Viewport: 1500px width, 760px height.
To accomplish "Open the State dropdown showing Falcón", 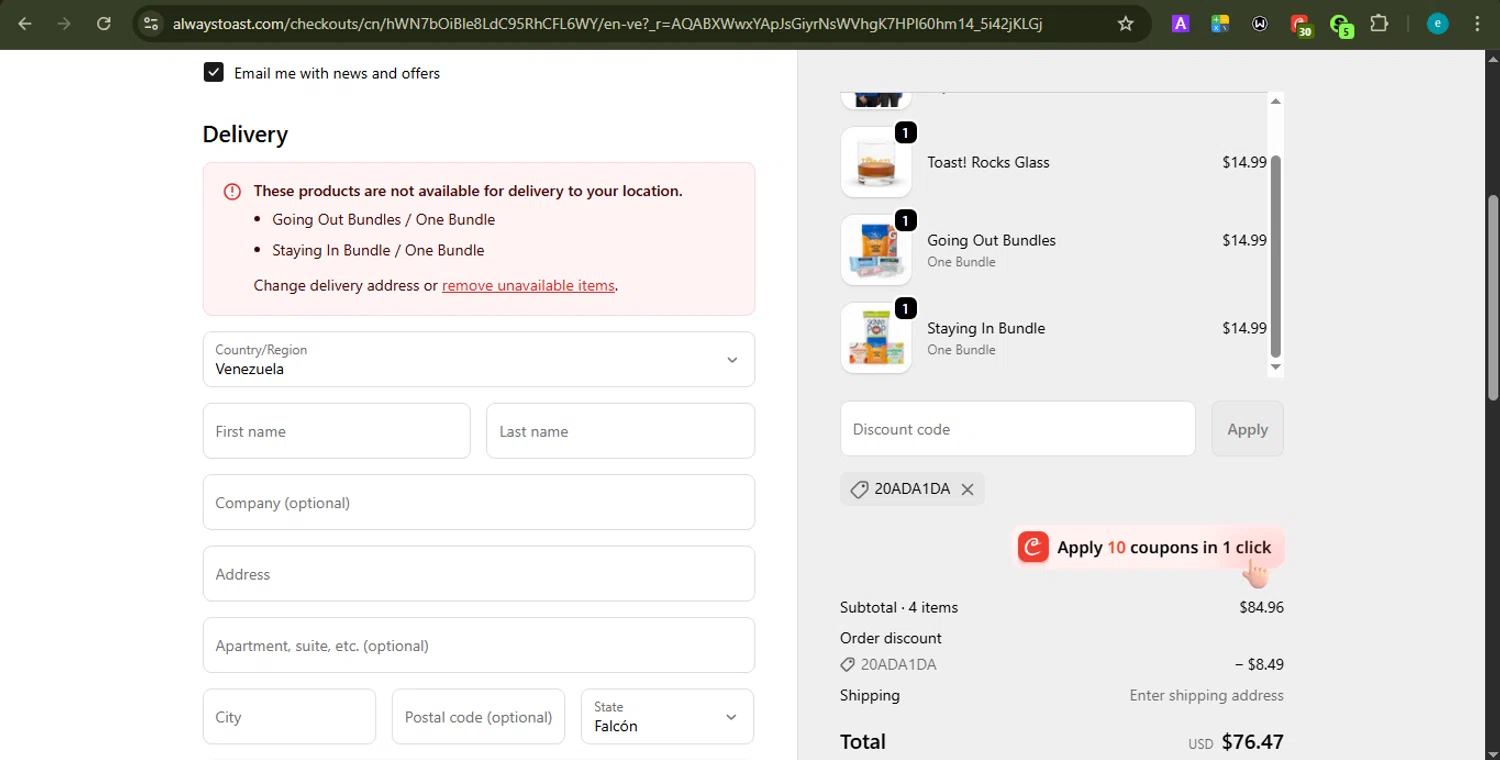I will 667,717.
